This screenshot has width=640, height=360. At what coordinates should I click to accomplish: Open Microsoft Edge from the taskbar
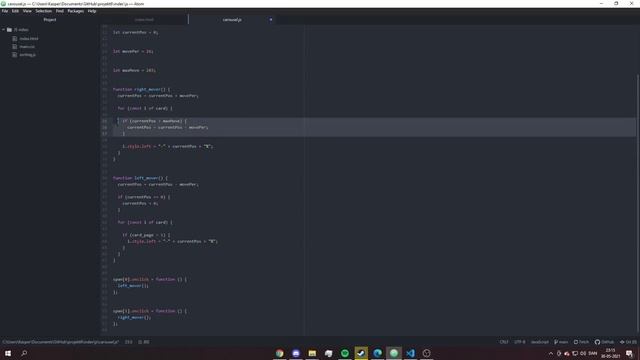378,353
